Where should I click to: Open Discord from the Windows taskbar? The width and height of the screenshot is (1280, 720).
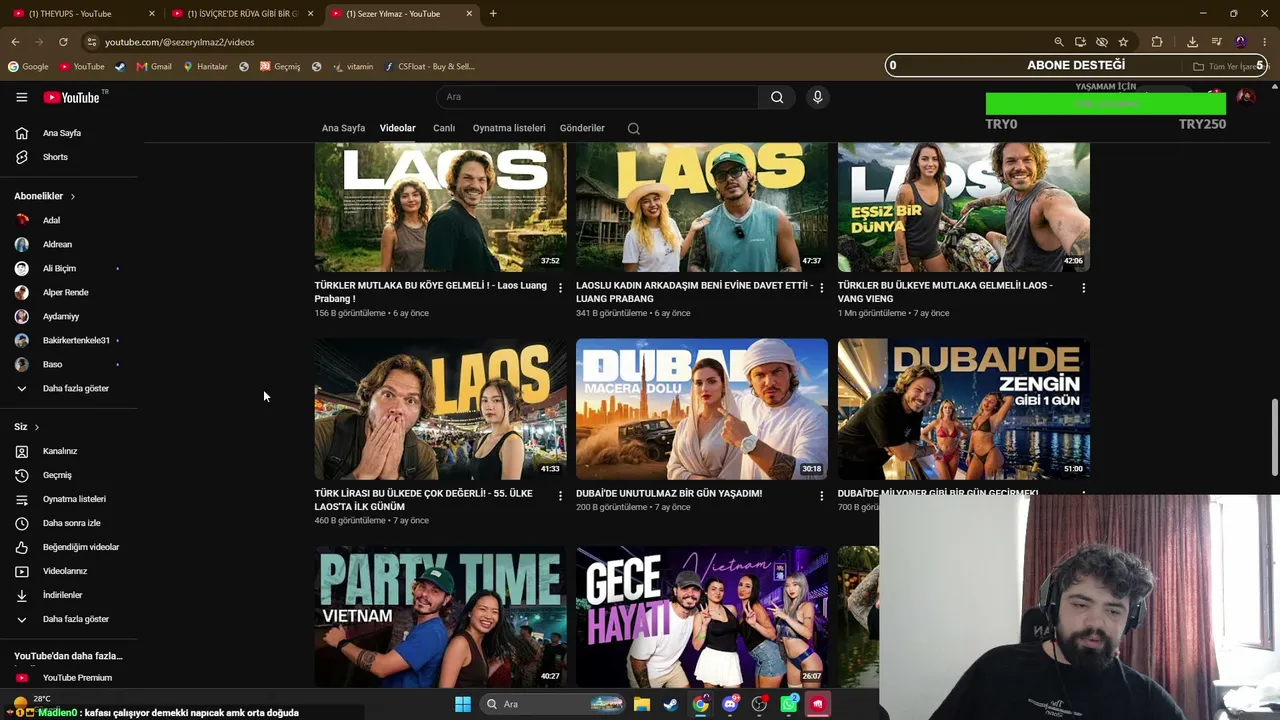click(730, 704)
